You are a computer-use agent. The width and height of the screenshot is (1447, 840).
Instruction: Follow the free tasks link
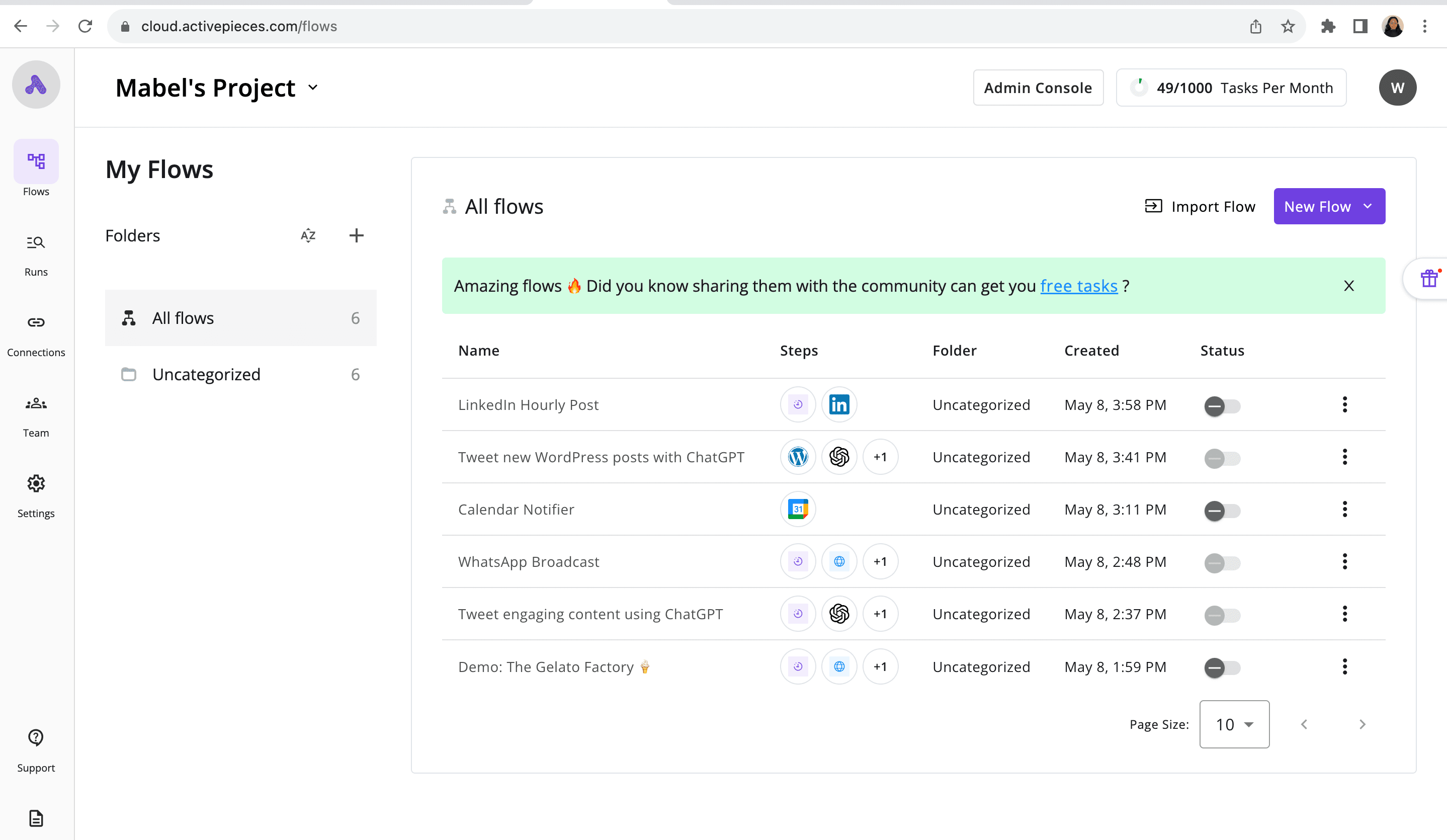(1079, 285)
